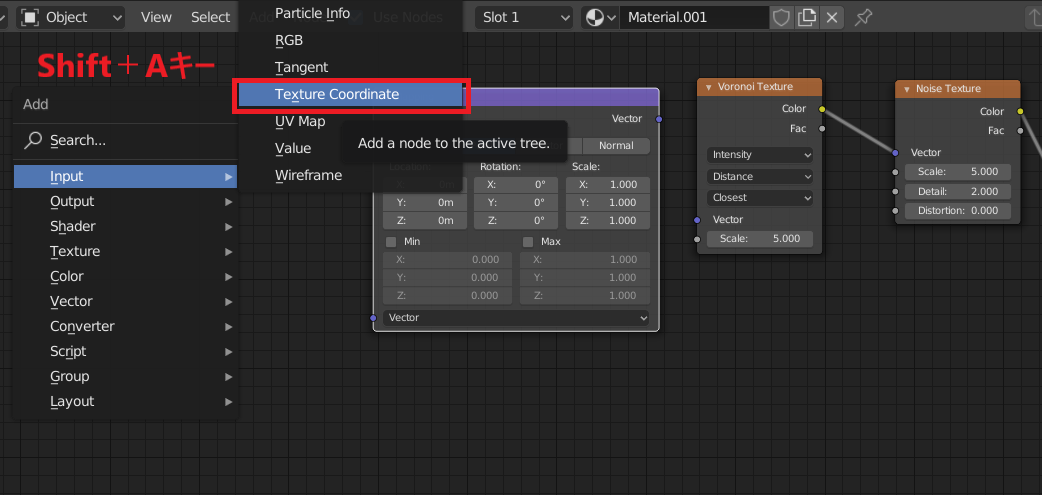Viewport: 1042px width, 495px height.
Task: Choose Tangent from Input submenu
Action: point(350,67)
